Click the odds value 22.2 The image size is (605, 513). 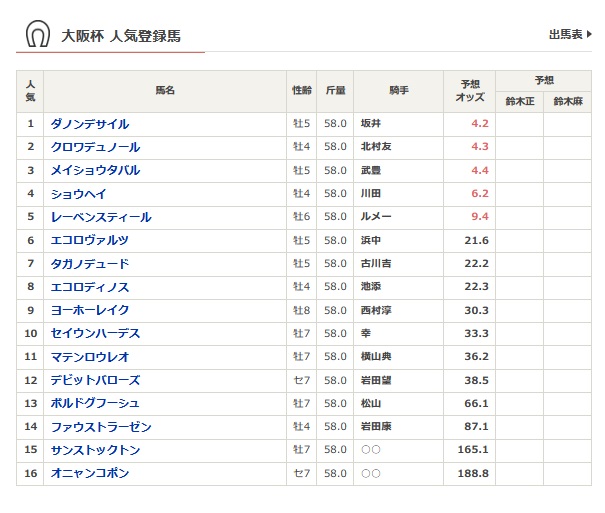(x=477, y=263)
